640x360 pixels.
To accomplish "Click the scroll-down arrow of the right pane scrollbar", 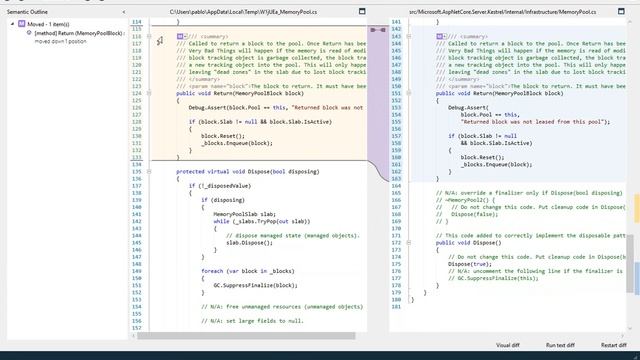I will (x=630, y=329).
